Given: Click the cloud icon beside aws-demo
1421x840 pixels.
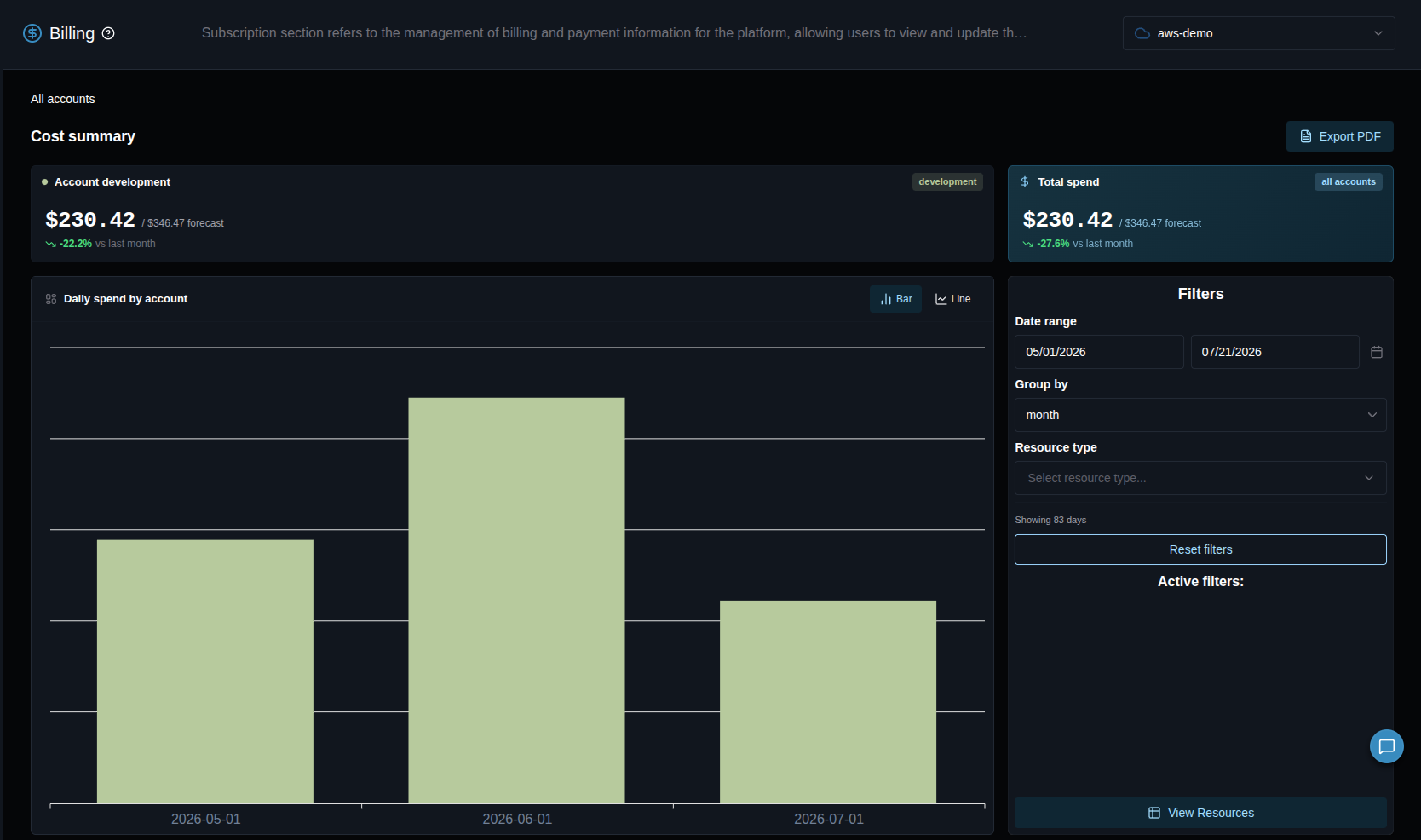Looking at the screenshot, I should (x=1142, y=33).
